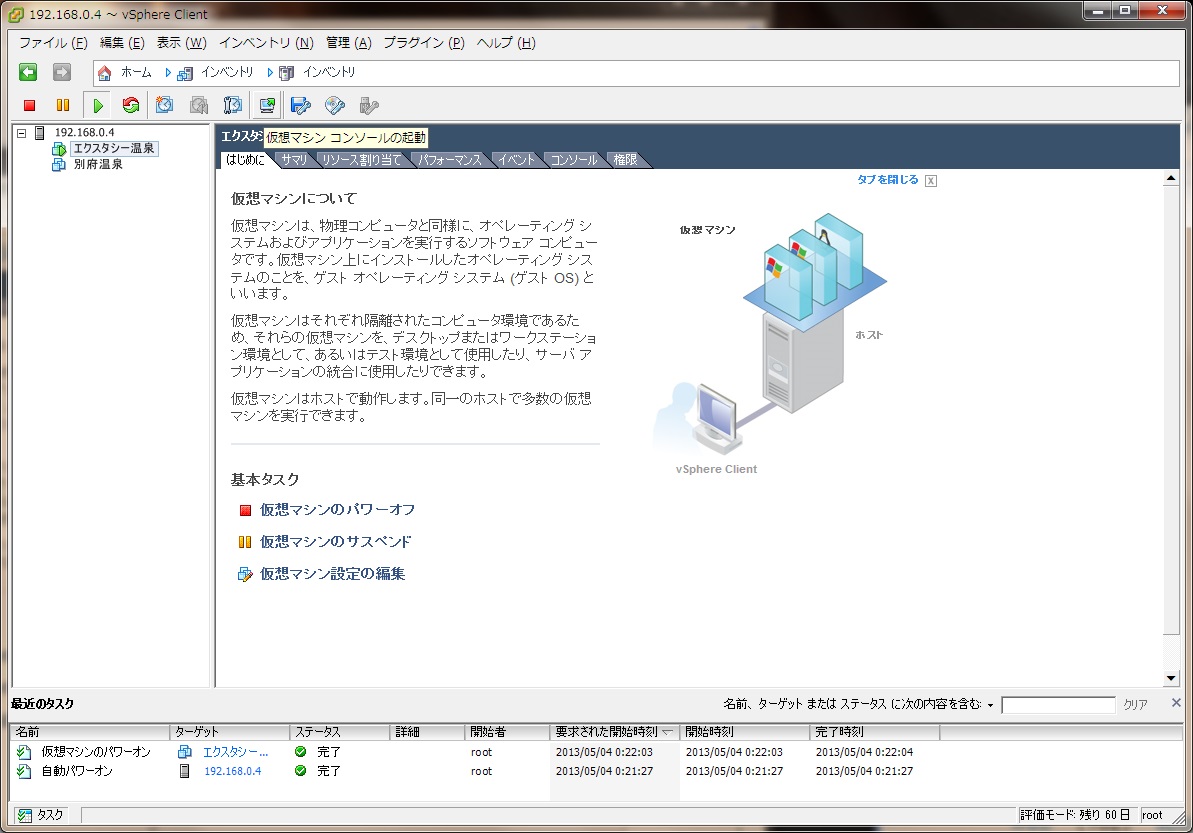The image size is (1193, 833).
Task: Open the ファイル menu
Action: [x=53, y=43]
